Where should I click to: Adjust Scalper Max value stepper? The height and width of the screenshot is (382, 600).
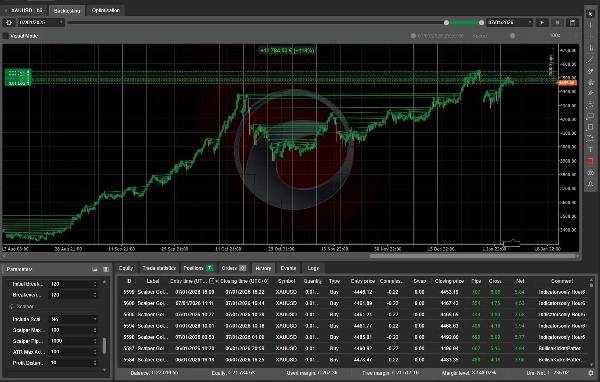[x=95, y=330]
